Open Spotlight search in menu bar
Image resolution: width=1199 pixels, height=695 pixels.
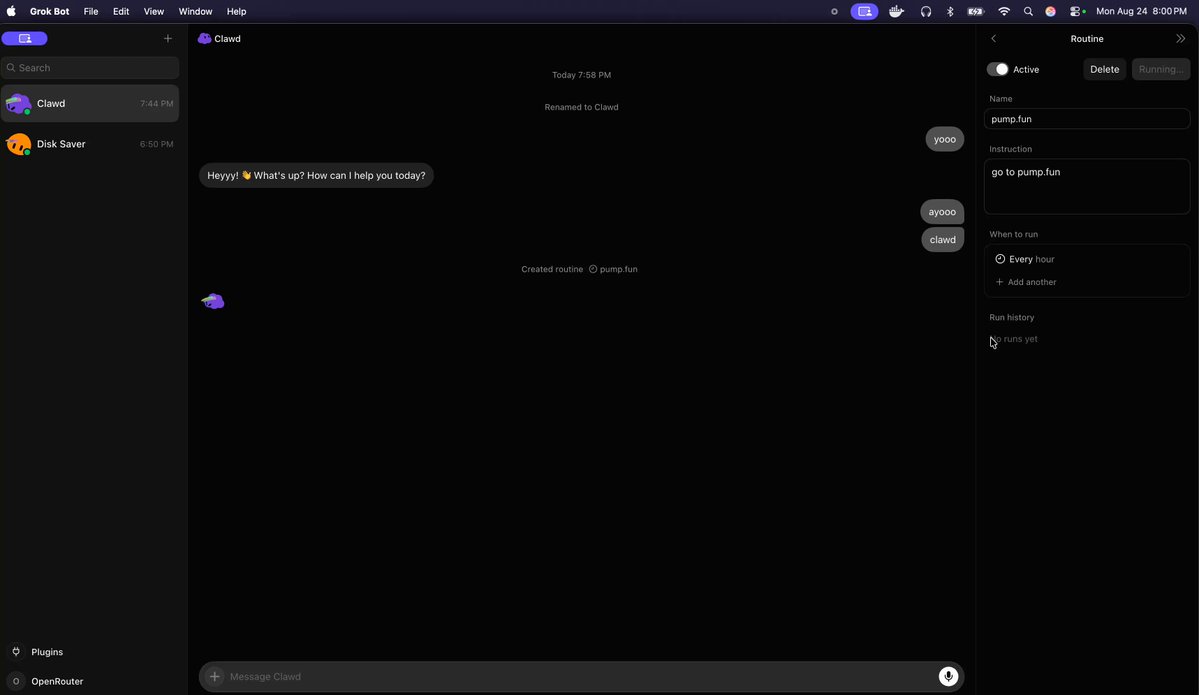click(1028, 11)
